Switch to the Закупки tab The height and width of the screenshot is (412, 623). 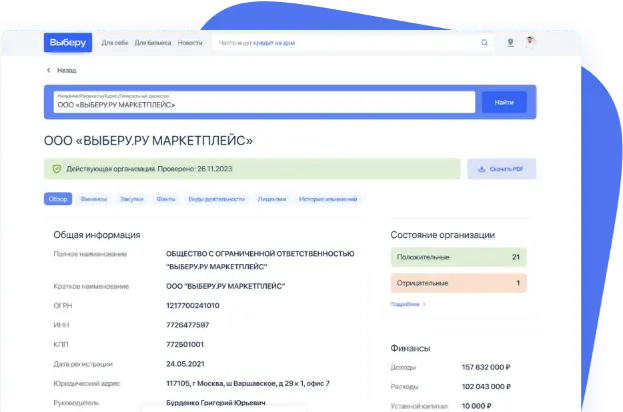(131, 199)
